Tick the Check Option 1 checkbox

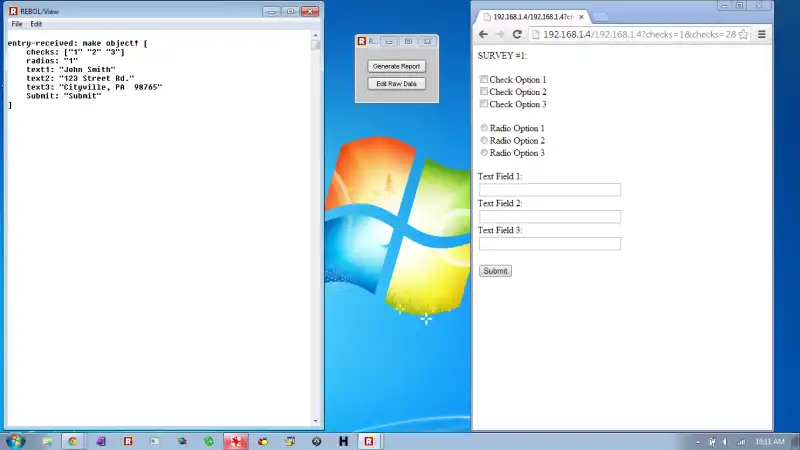[x=484, y=79]
